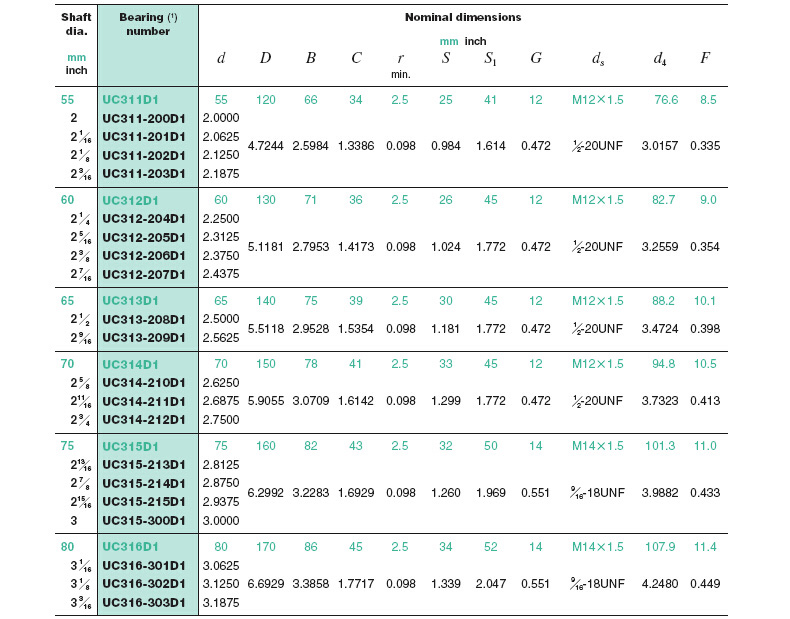Select the UC314D1 bearing number
The width and height of the screenshot is (790, 619).
click(130, 364)
